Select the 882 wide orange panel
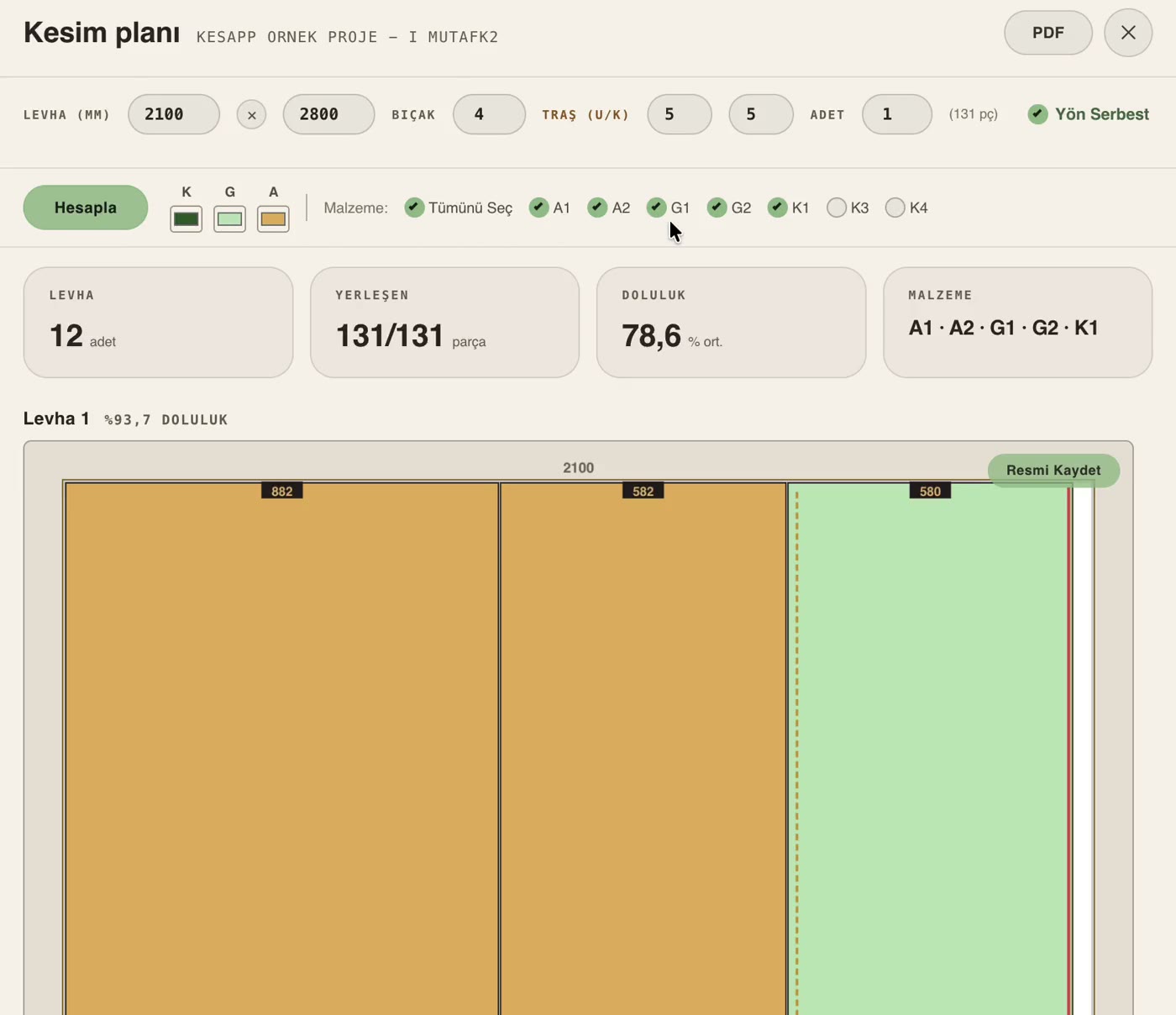Screen dimensions: 1176x1015 (282, 749)
